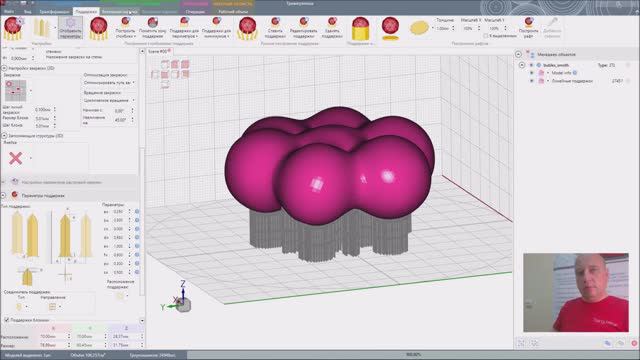Screen dimensions: 640x360
Task: Click the rightmost red view preset icon, top row
Action: click(x=185, y=64)
